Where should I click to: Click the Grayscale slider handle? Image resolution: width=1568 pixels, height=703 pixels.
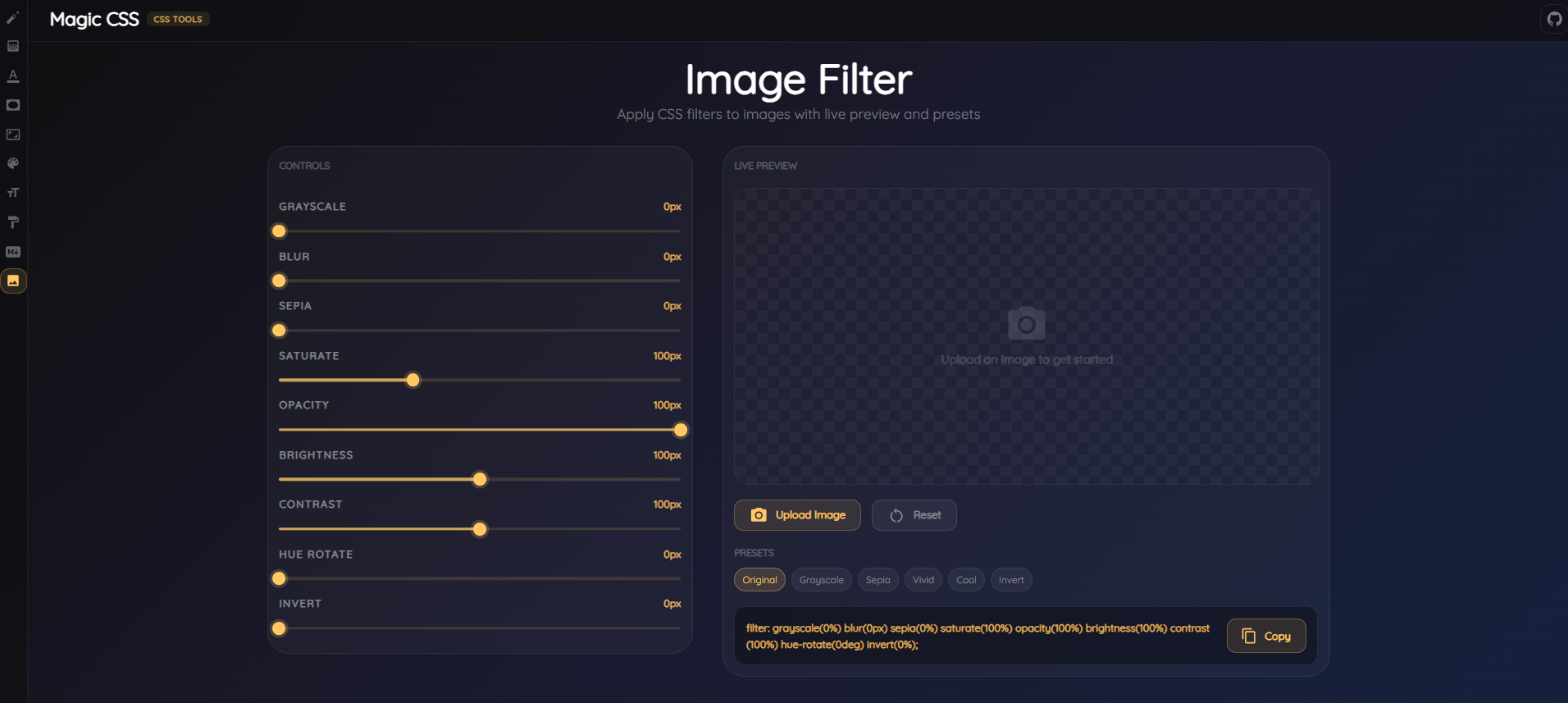click(280, 231)
